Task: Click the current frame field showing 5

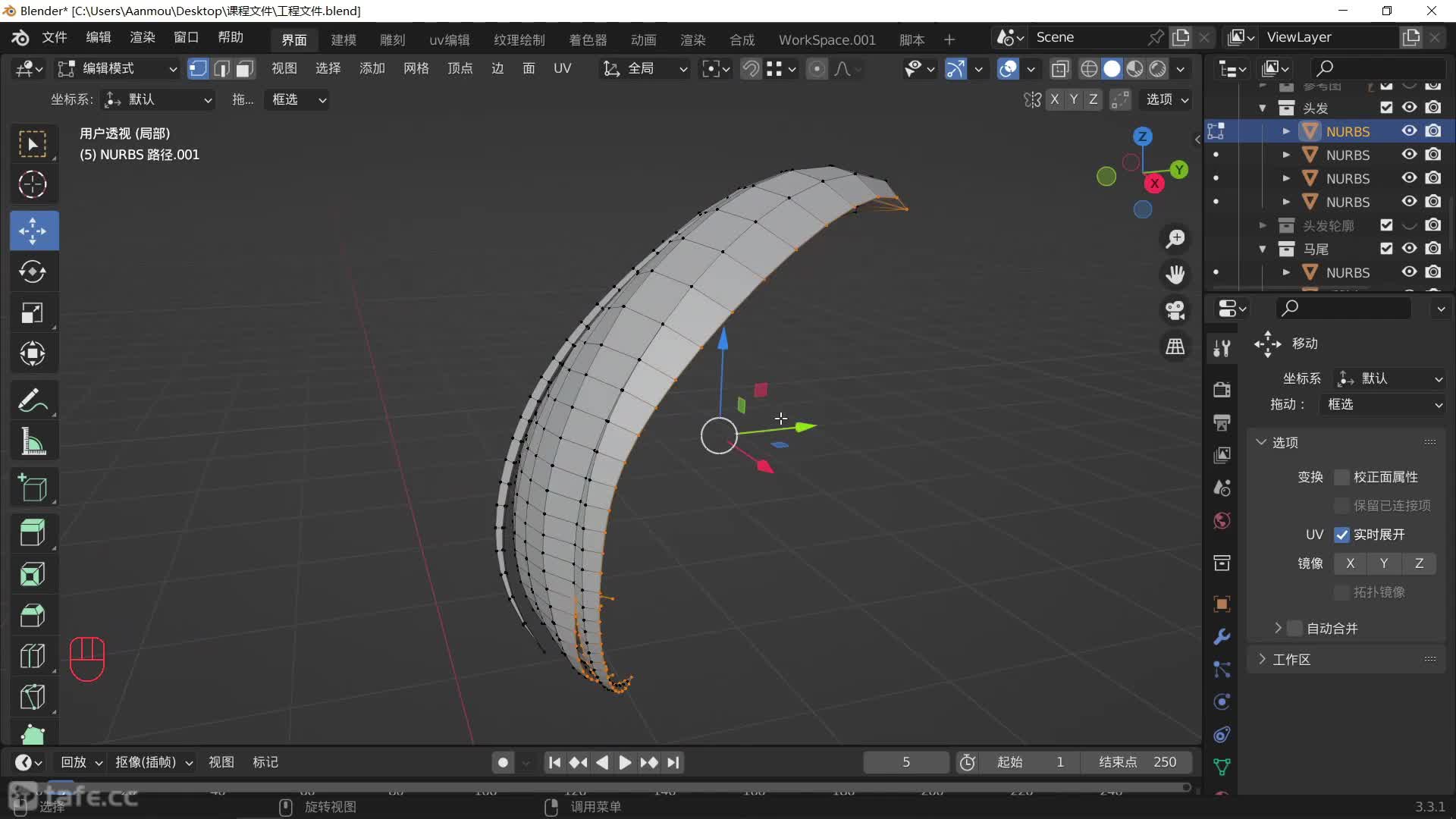Action: click(906, 762)
